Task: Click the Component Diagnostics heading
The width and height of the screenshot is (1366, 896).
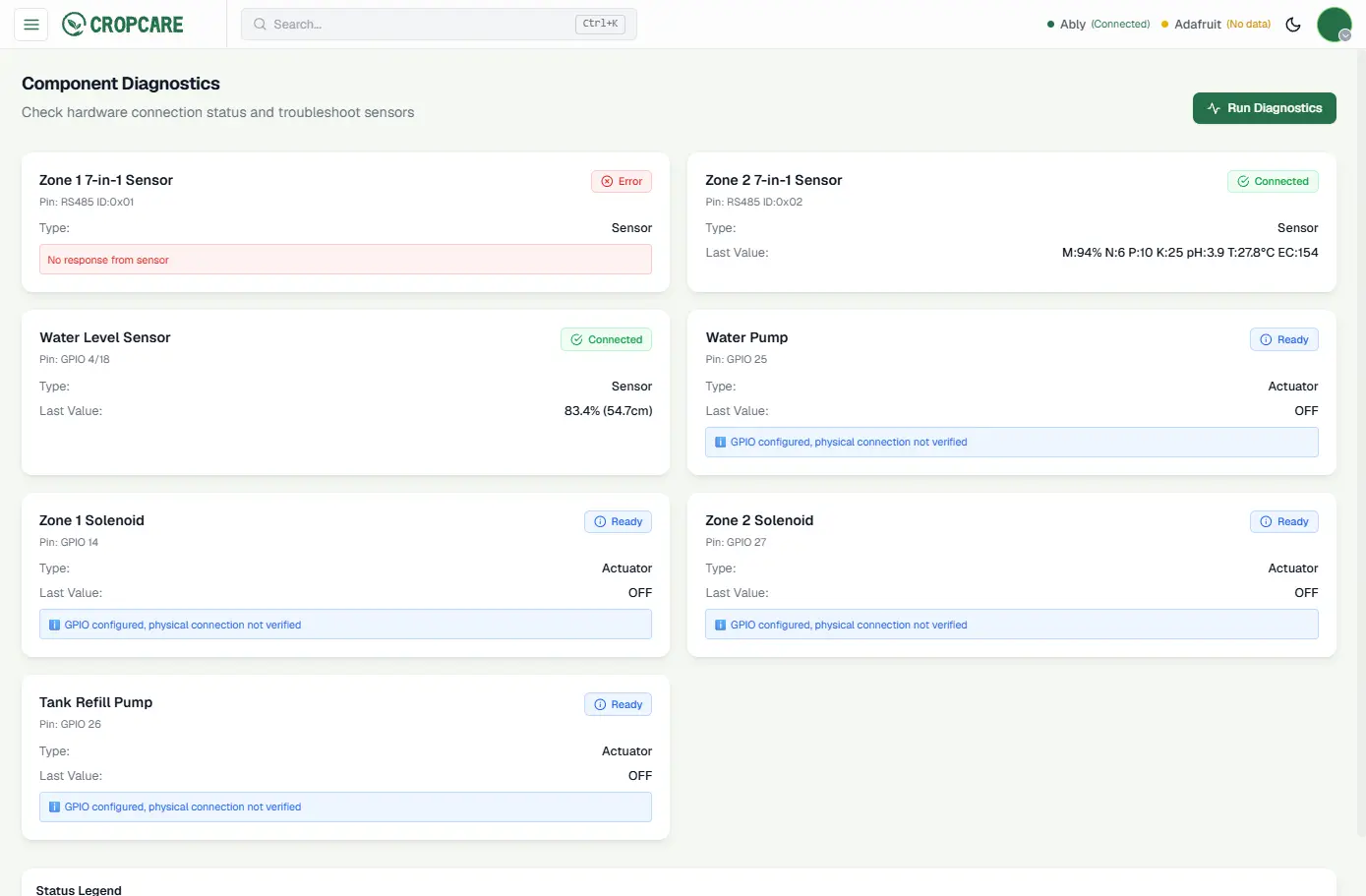Action: 121,84
